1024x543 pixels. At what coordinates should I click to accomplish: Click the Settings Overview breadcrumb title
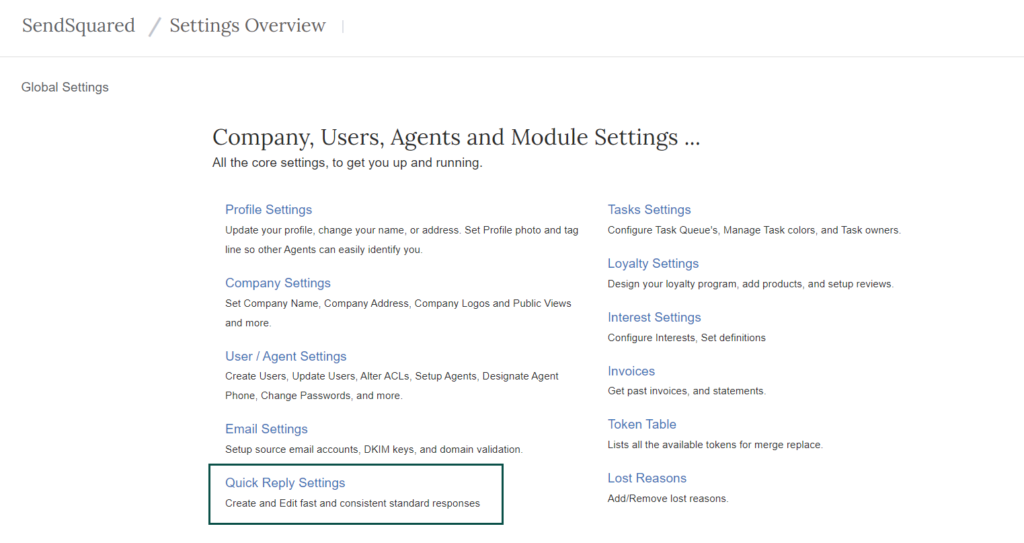247,26
